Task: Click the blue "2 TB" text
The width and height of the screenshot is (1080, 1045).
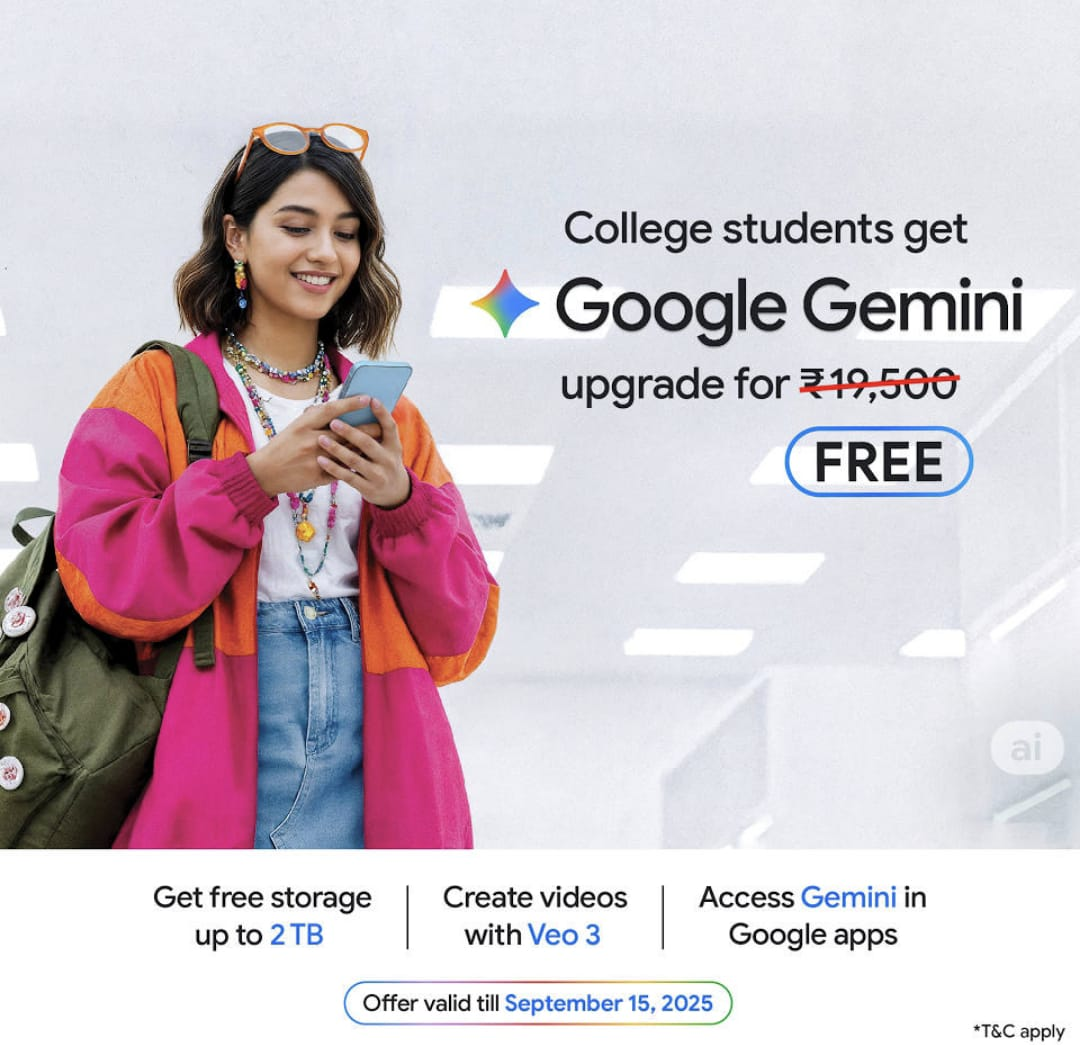Action: (x=296, y=935)
